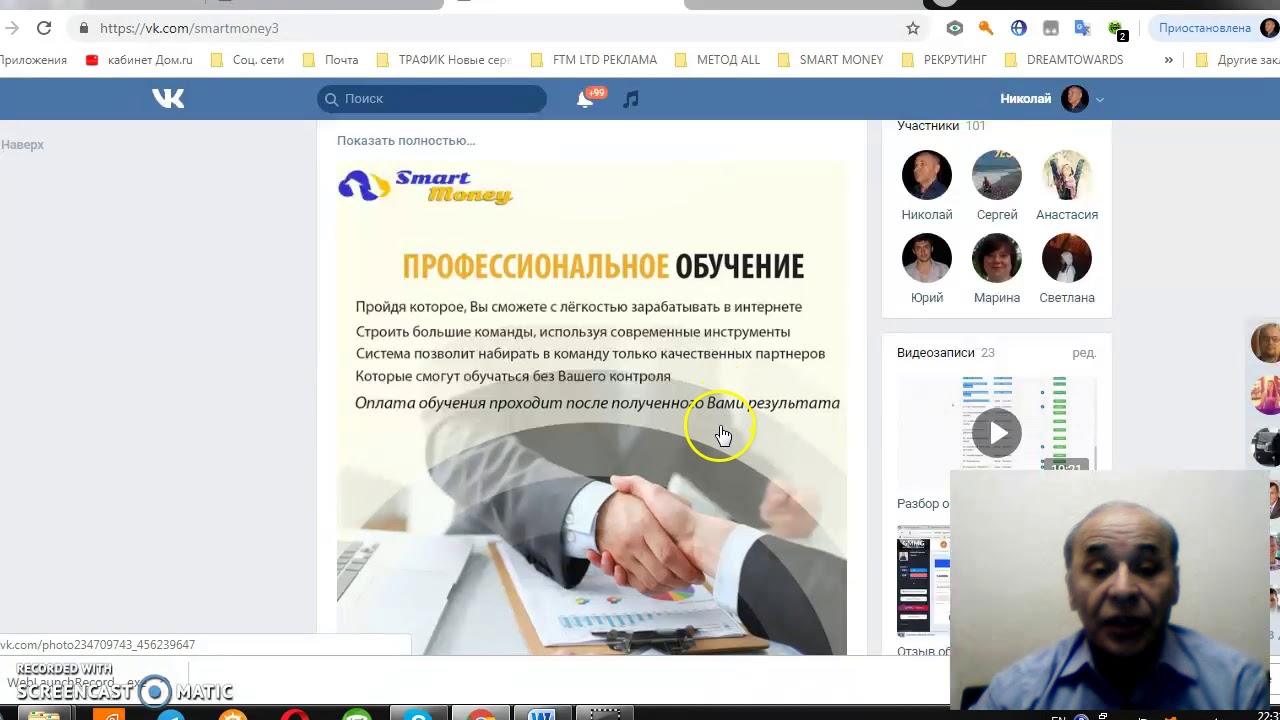Open the МЕТОД ALL bookmark folder
Image resolution: width=1280 pixels, height=720 pixels.
[717, 60]
